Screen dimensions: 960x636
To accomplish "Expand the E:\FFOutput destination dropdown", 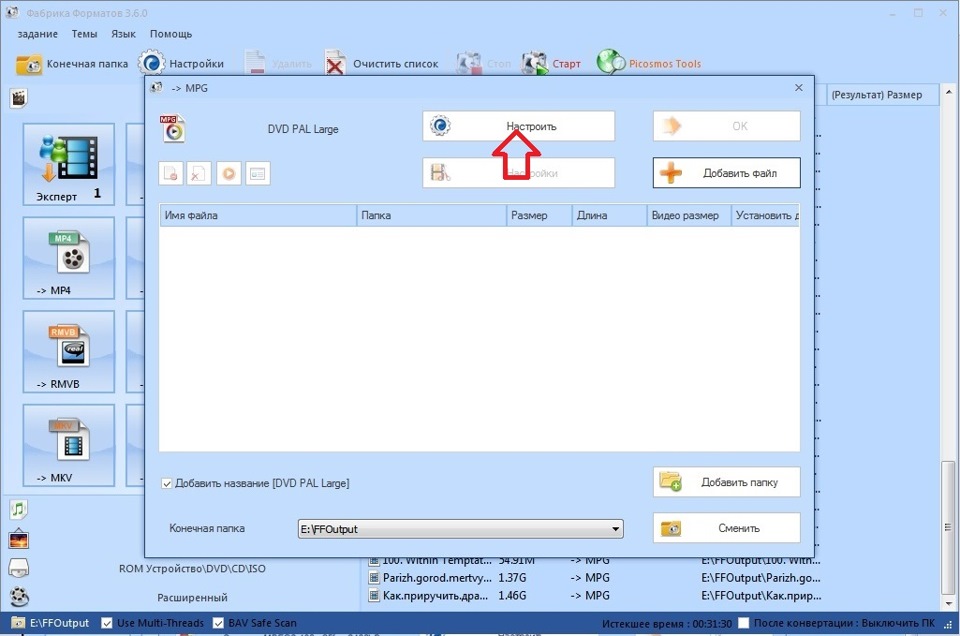I will pos(615,529).
